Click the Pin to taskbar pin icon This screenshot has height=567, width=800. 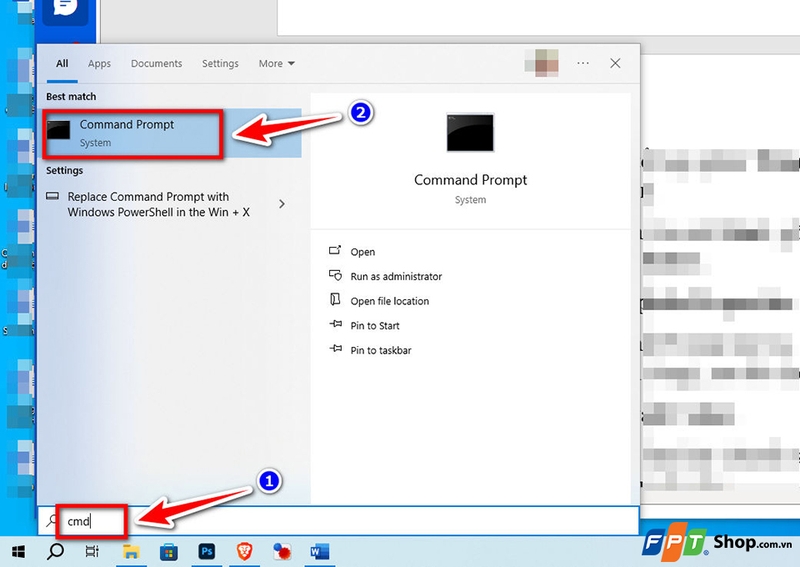pyautogui.click(x=336, y=349)
